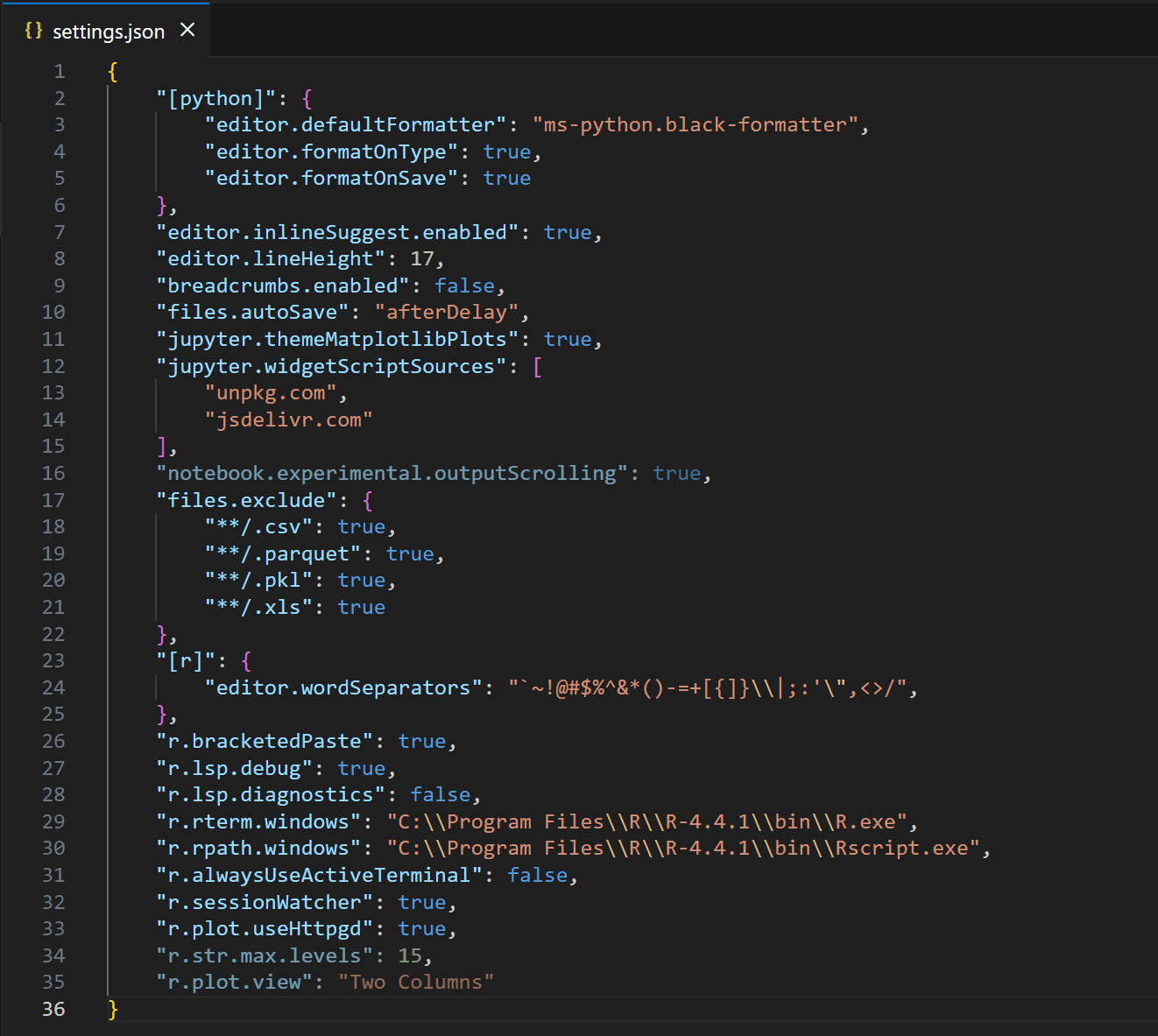This screenshot has width=1158, height=1036.
Task: Close the settings.json tab
Action: (187, 30)
